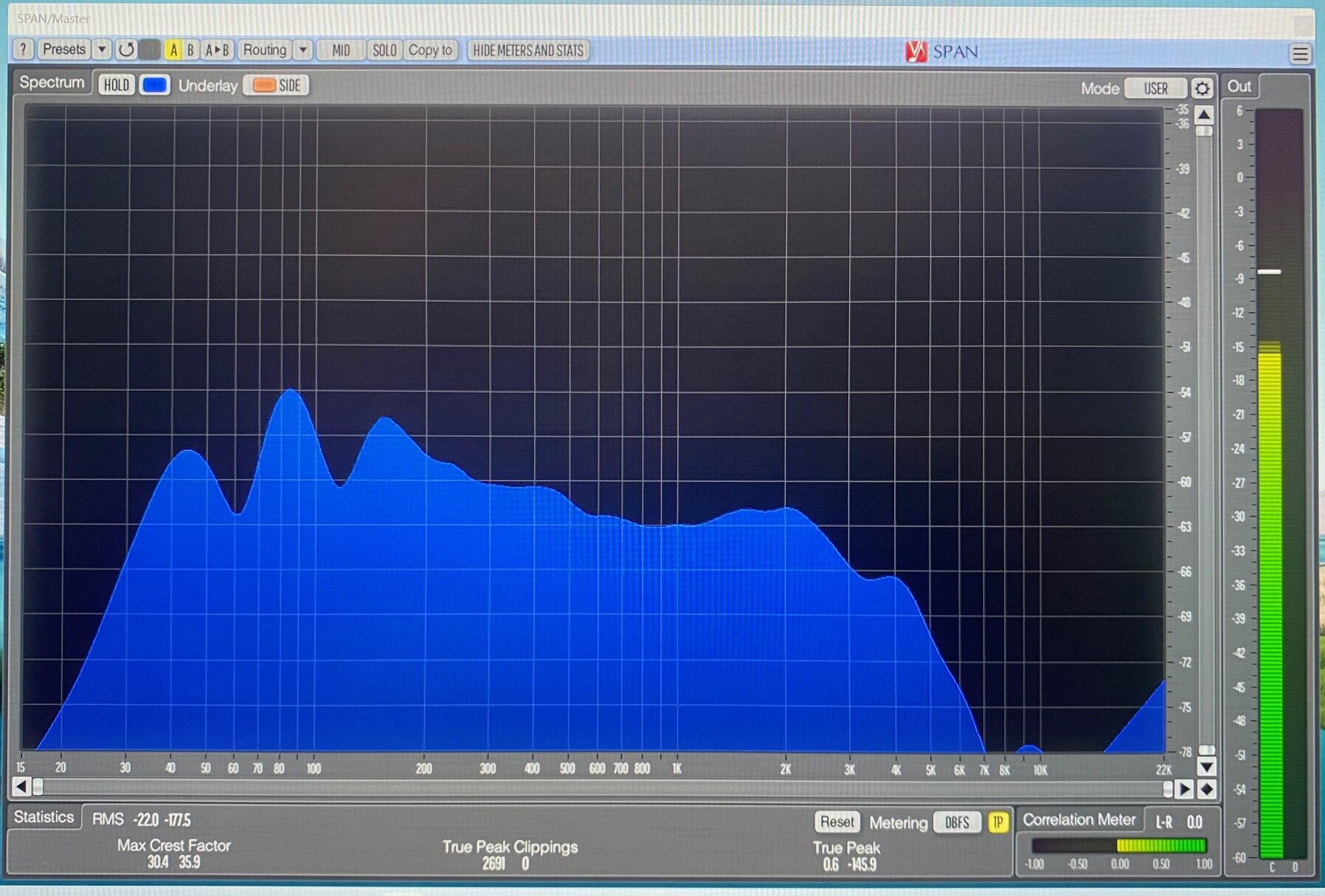Click vertical range up arrow
The image size is (1325, 896).
1204,115
